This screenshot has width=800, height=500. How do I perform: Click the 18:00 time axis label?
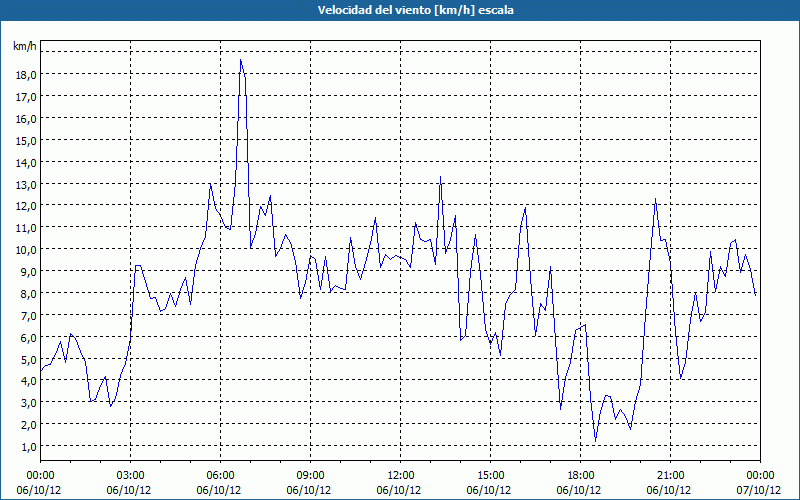580,476
